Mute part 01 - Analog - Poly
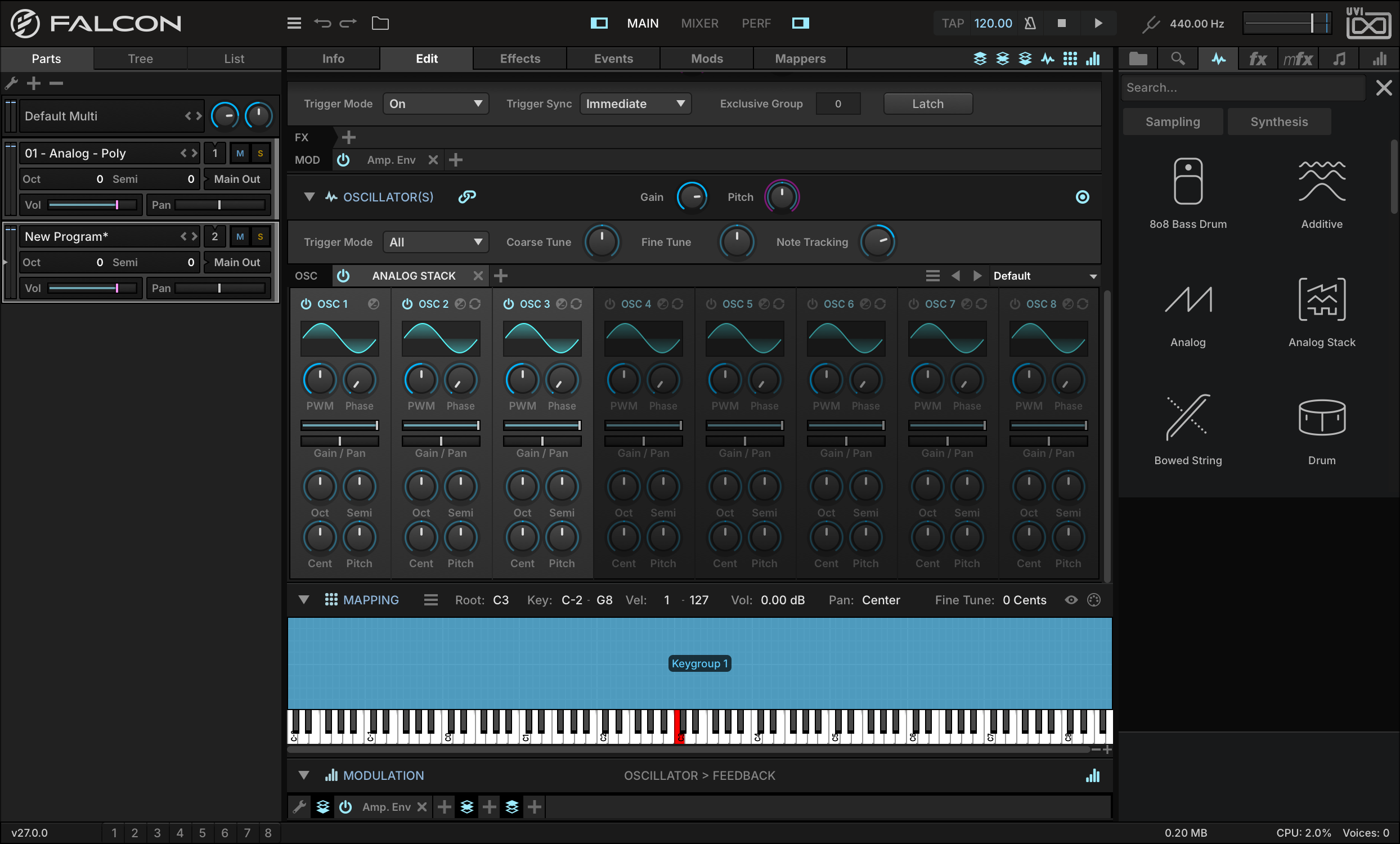 (240, 154)
